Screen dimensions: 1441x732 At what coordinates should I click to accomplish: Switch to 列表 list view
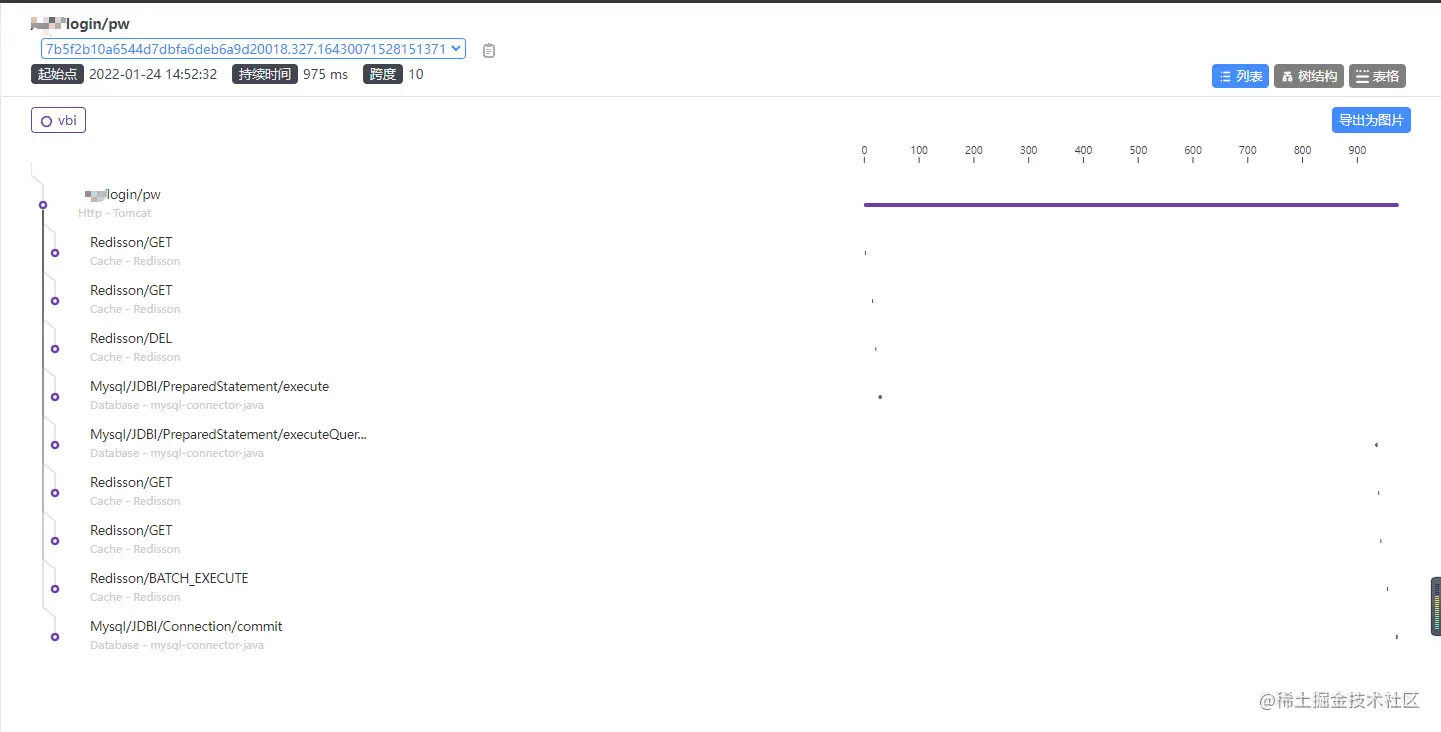pos(1240,76)
